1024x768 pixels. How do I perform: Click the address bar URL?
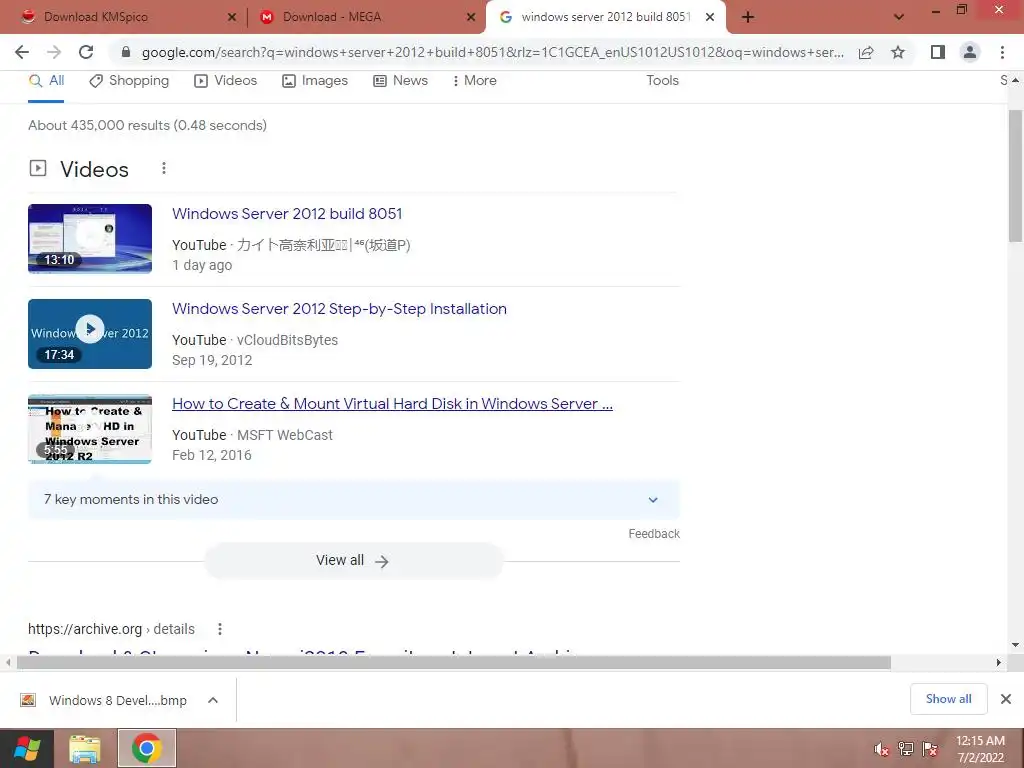(x=492, y=52)
